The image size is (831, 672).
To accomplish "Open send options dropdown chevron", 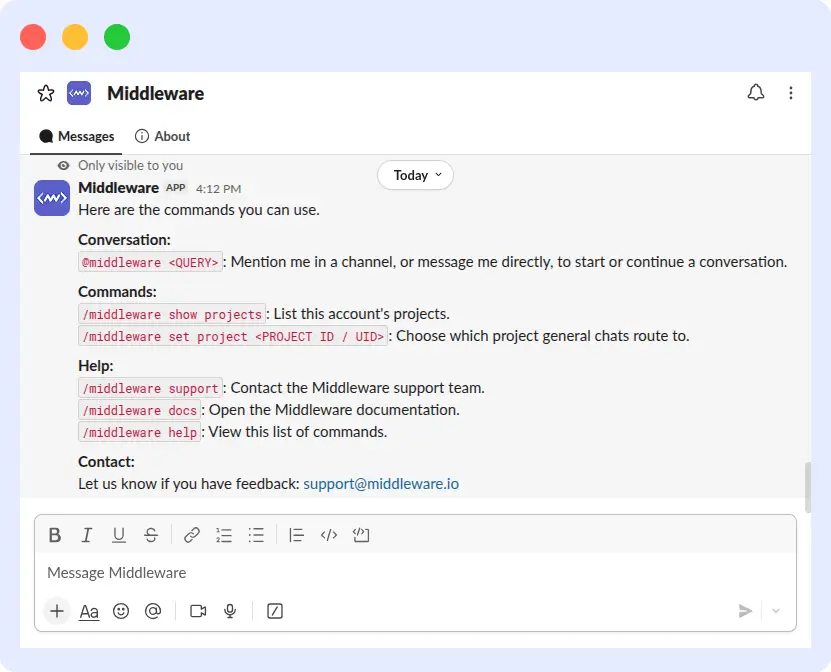I will click(x=776, y=611).
